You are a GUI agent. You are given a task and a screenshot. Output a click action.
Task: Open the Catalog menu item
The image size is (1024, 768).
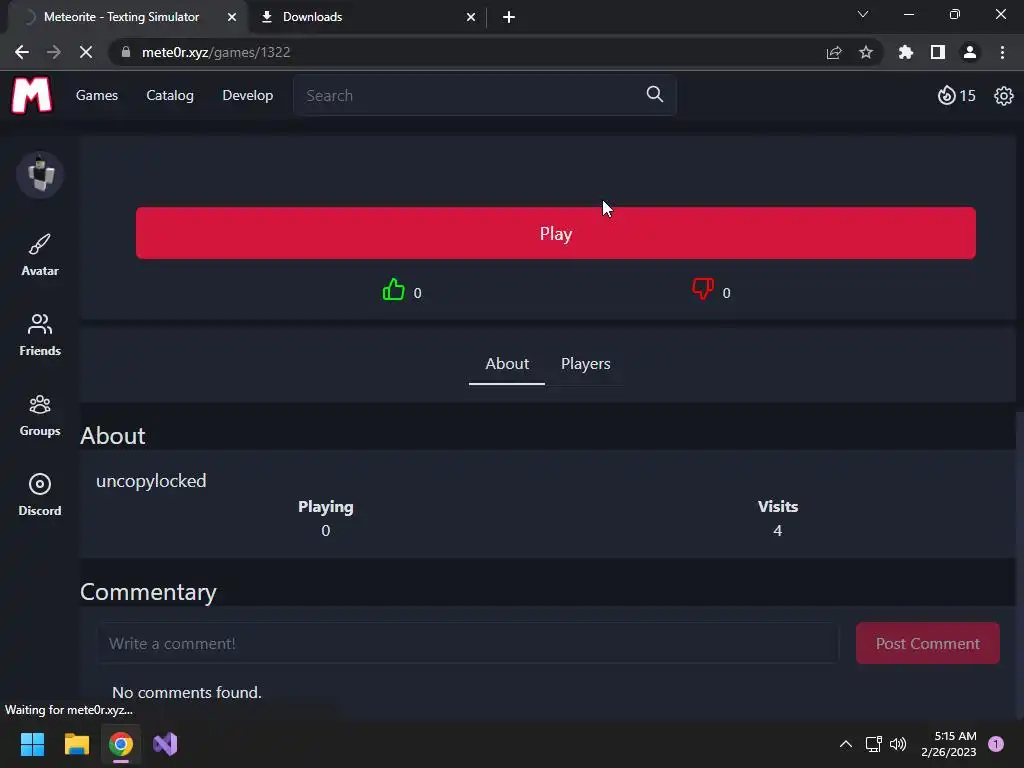tap(170, 95)
